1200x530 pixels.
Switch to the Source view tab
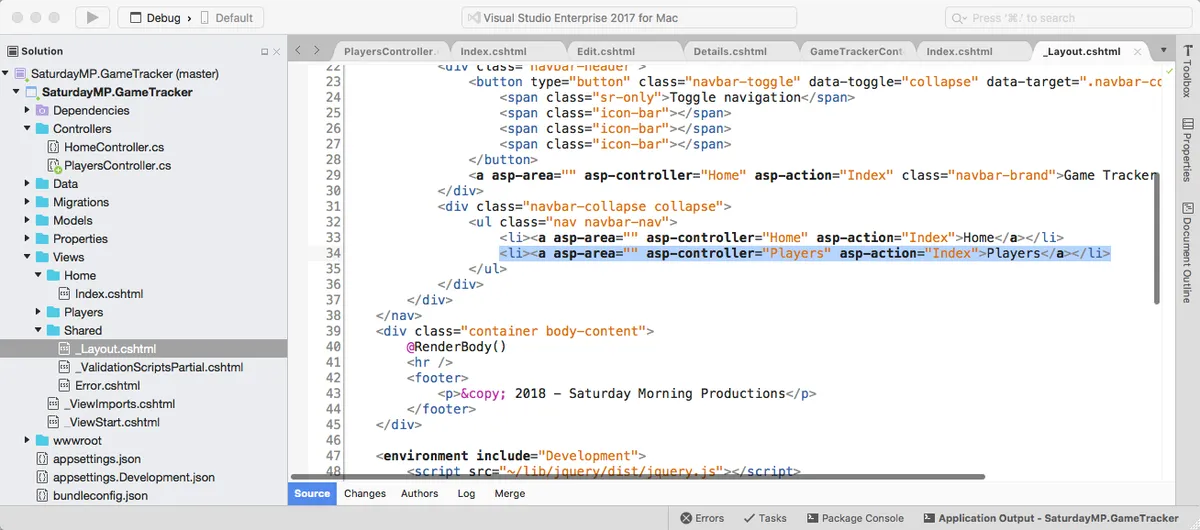312,493
